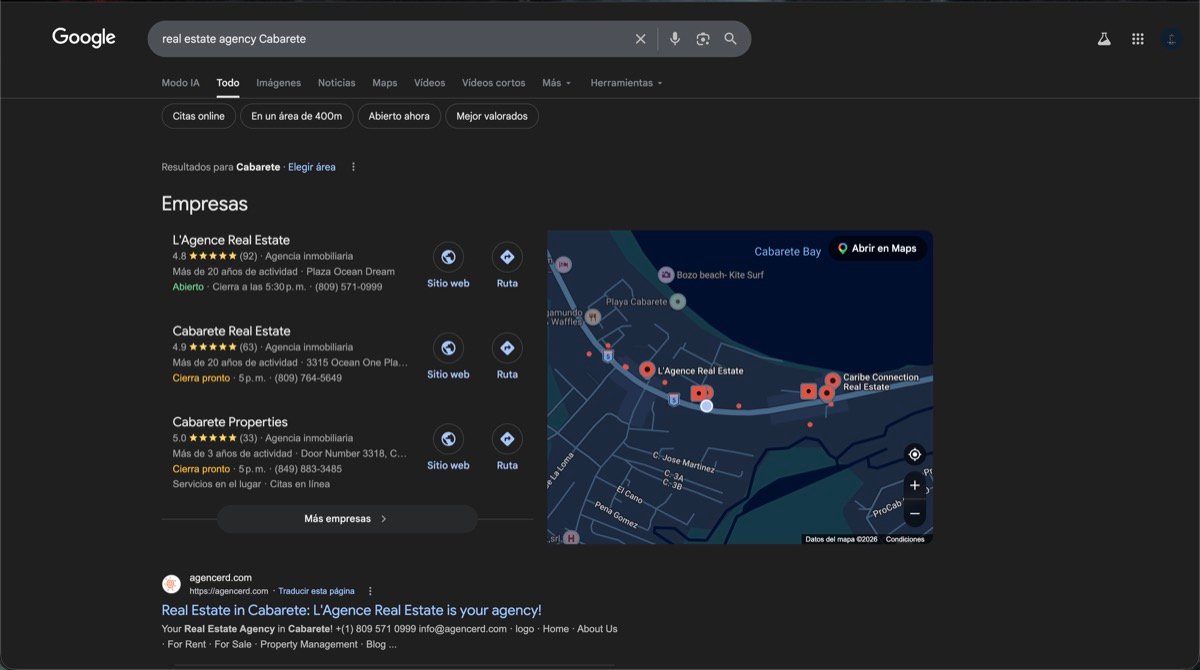Click phone number (809) 764-5649
This screenshot has width=1200, height=670.
click(x=308, y=378)
